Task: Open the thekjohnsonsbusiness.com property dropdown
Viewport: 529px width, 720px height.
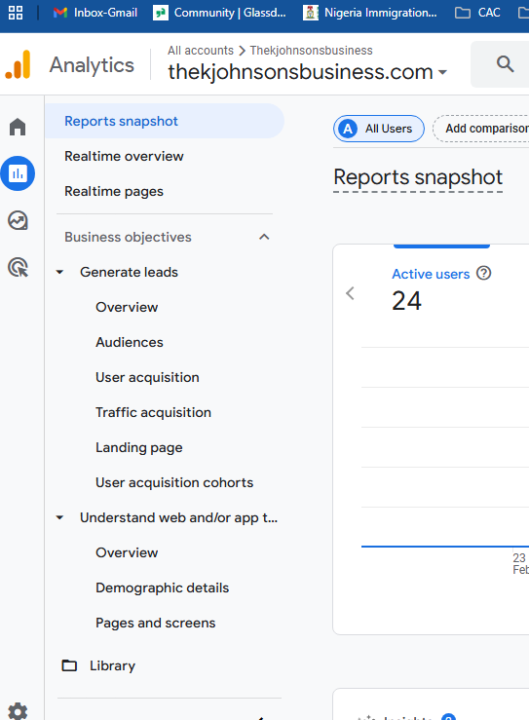Action: pyautogui.click(x=307, y=72)
